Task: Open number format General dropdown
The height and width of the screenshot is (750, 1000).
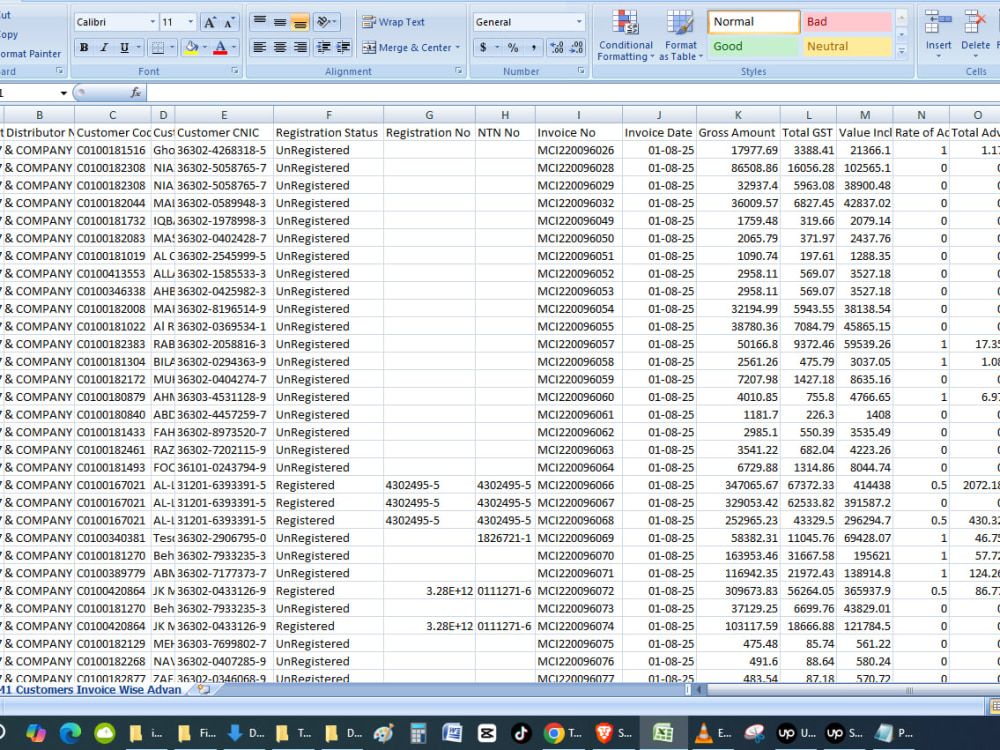Action: [578, 22]
